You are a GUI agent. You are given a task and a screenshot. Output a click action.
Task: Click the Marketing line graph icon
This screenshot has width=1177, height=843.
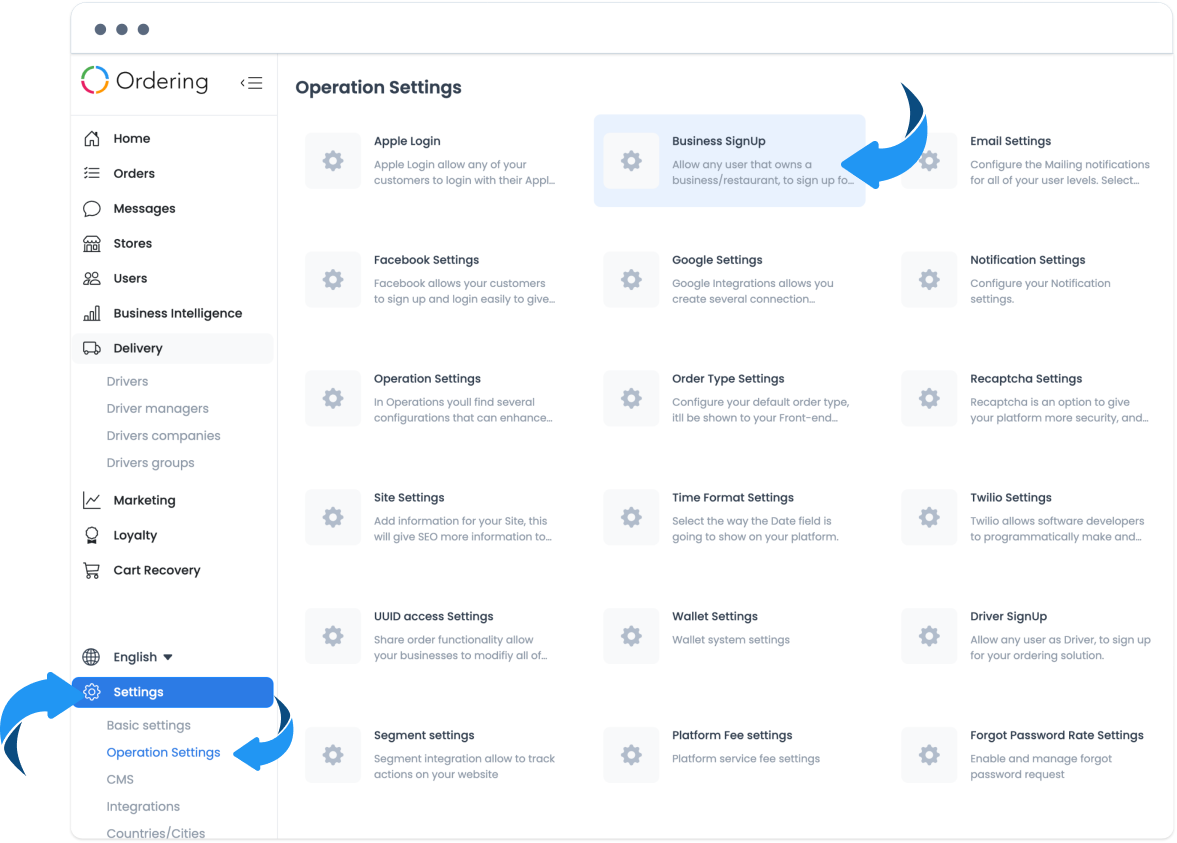(92, 500)
